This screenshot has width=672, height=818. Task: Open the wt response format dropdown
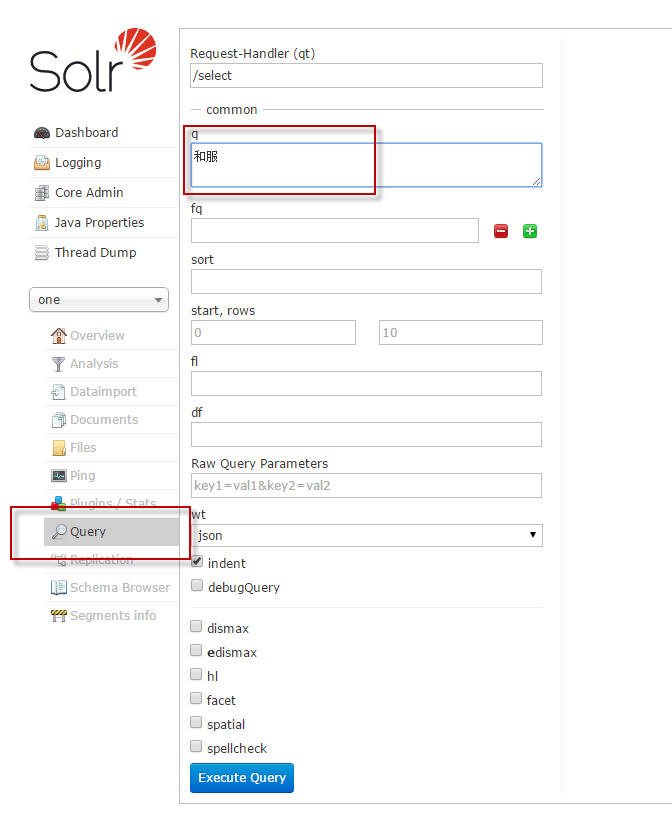[x=367, y=536]
